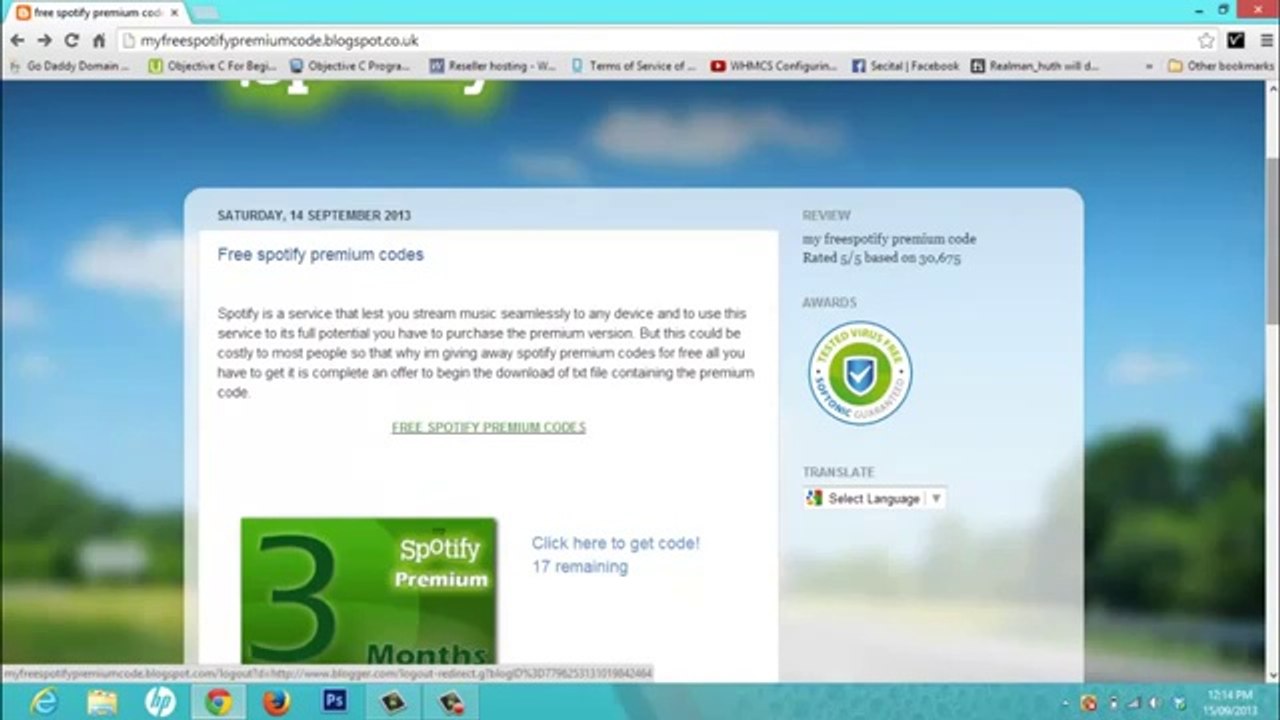Click the Rated 5/5 based on 30,675 text

point(881,258)
